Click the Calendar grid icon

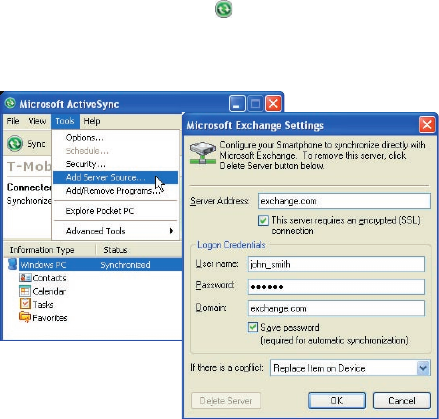pos(25,291)
